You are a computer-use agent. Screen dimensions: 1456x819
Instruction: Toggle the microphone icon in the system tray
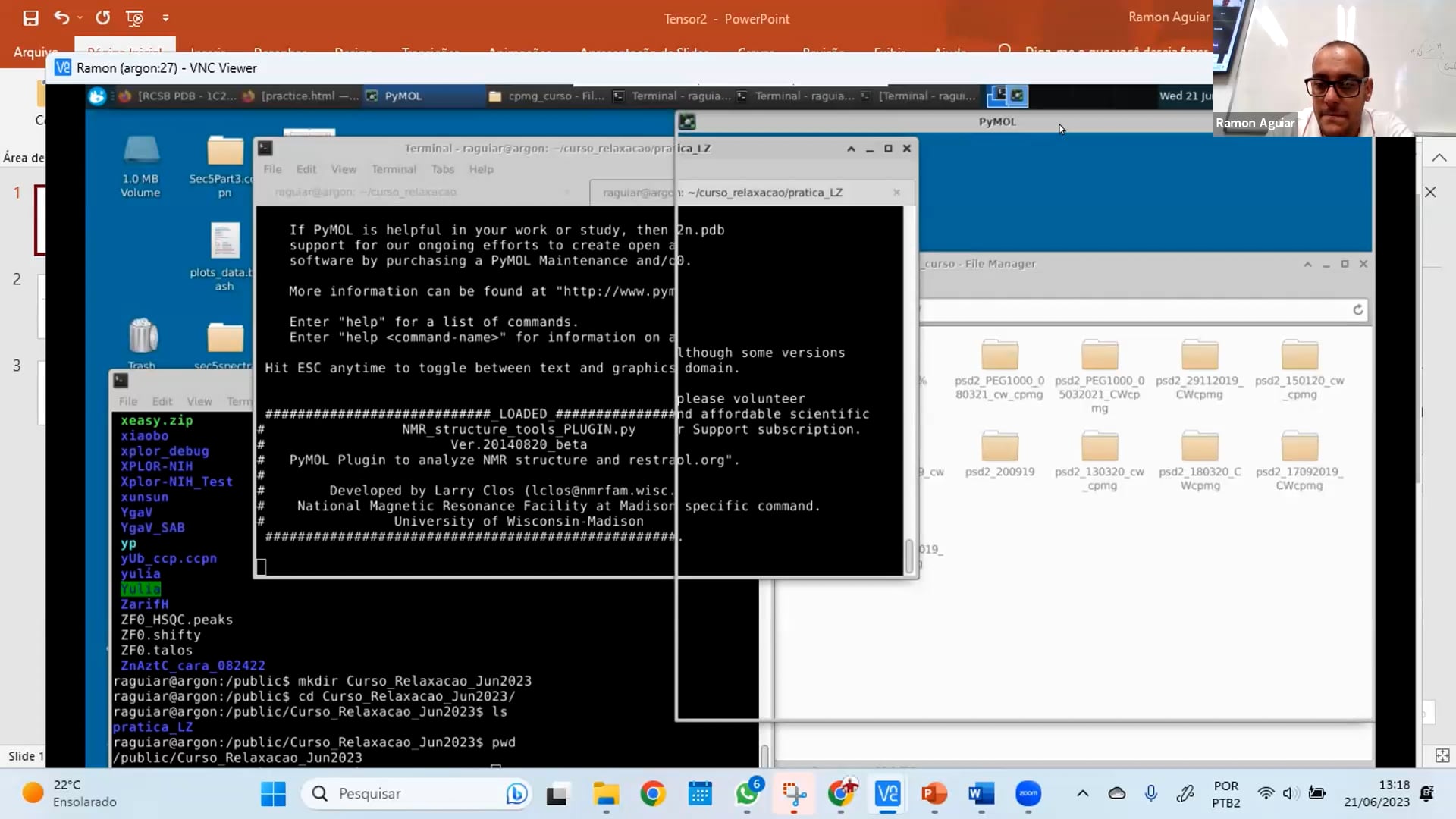pos(1150,793)
